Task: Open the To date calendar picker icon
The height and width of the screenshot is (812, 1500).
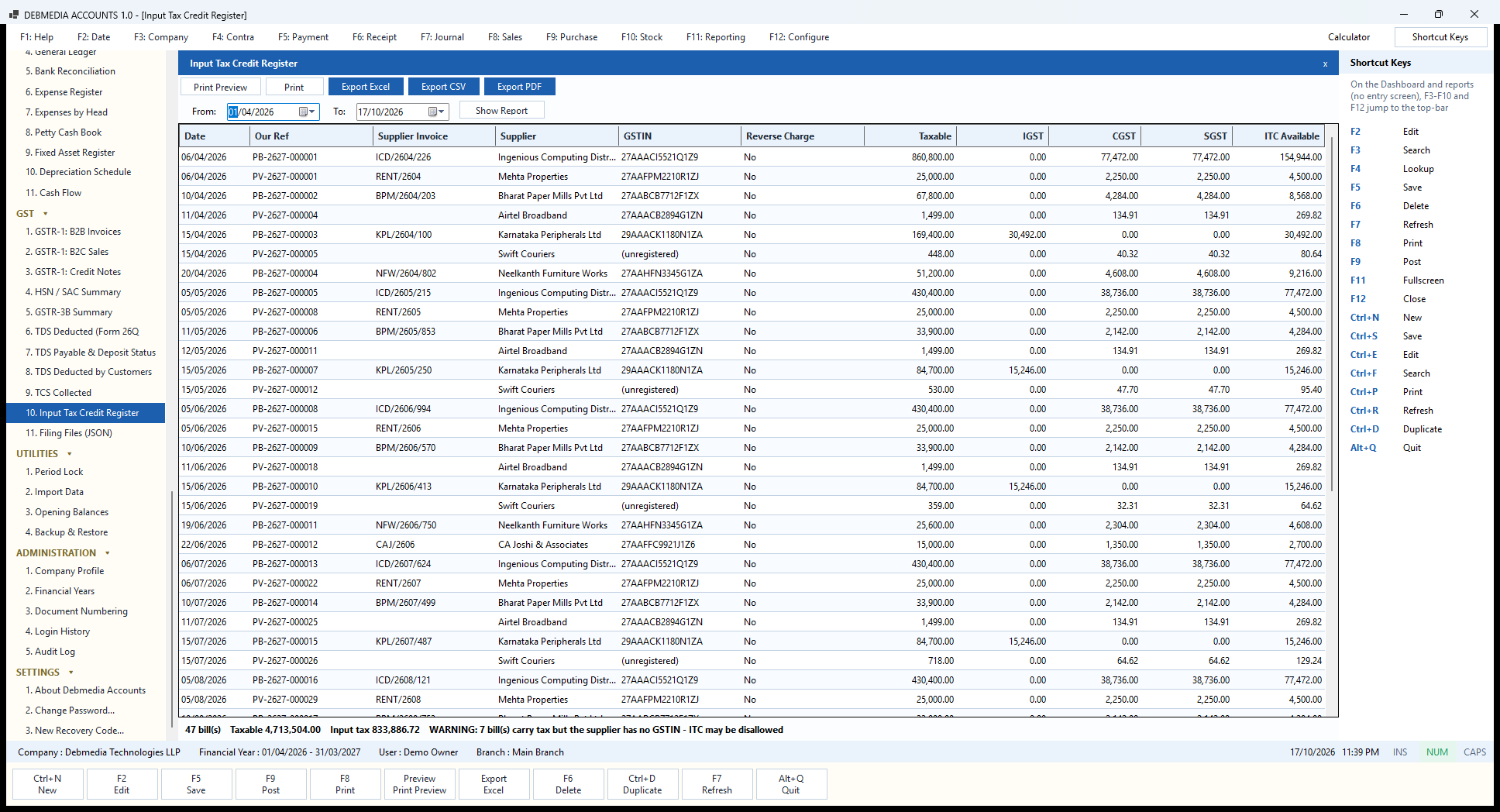Action: click(433, 112)
